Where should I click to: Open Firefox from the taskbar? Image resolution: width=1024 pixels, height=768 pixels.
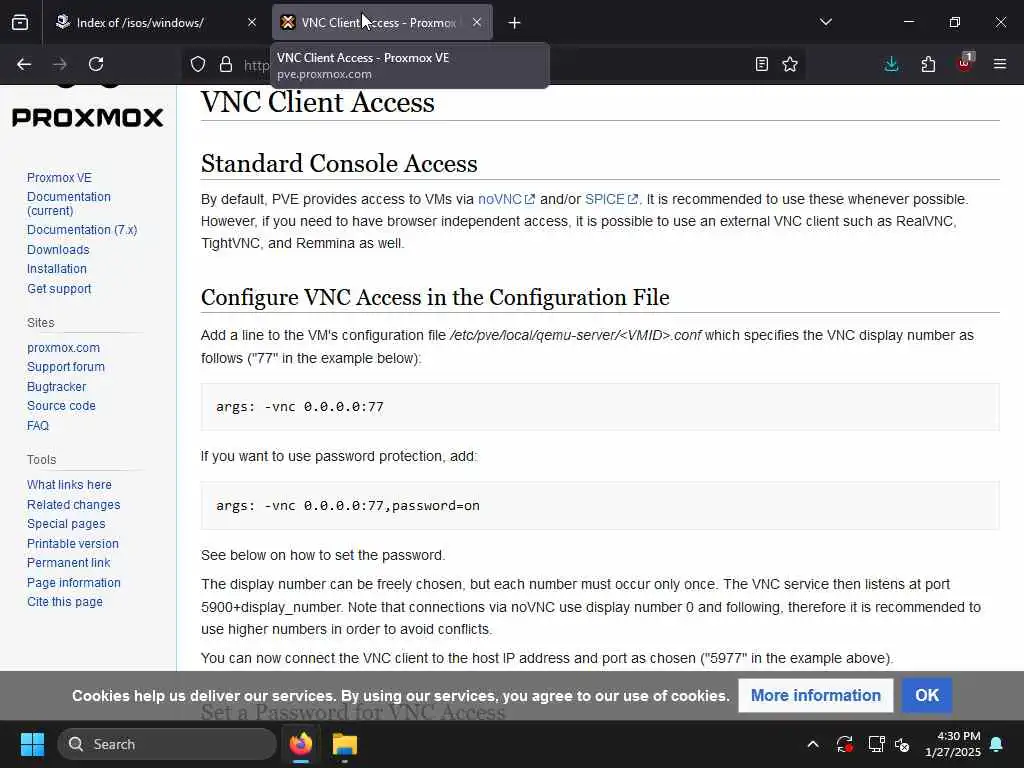point(300,744)
